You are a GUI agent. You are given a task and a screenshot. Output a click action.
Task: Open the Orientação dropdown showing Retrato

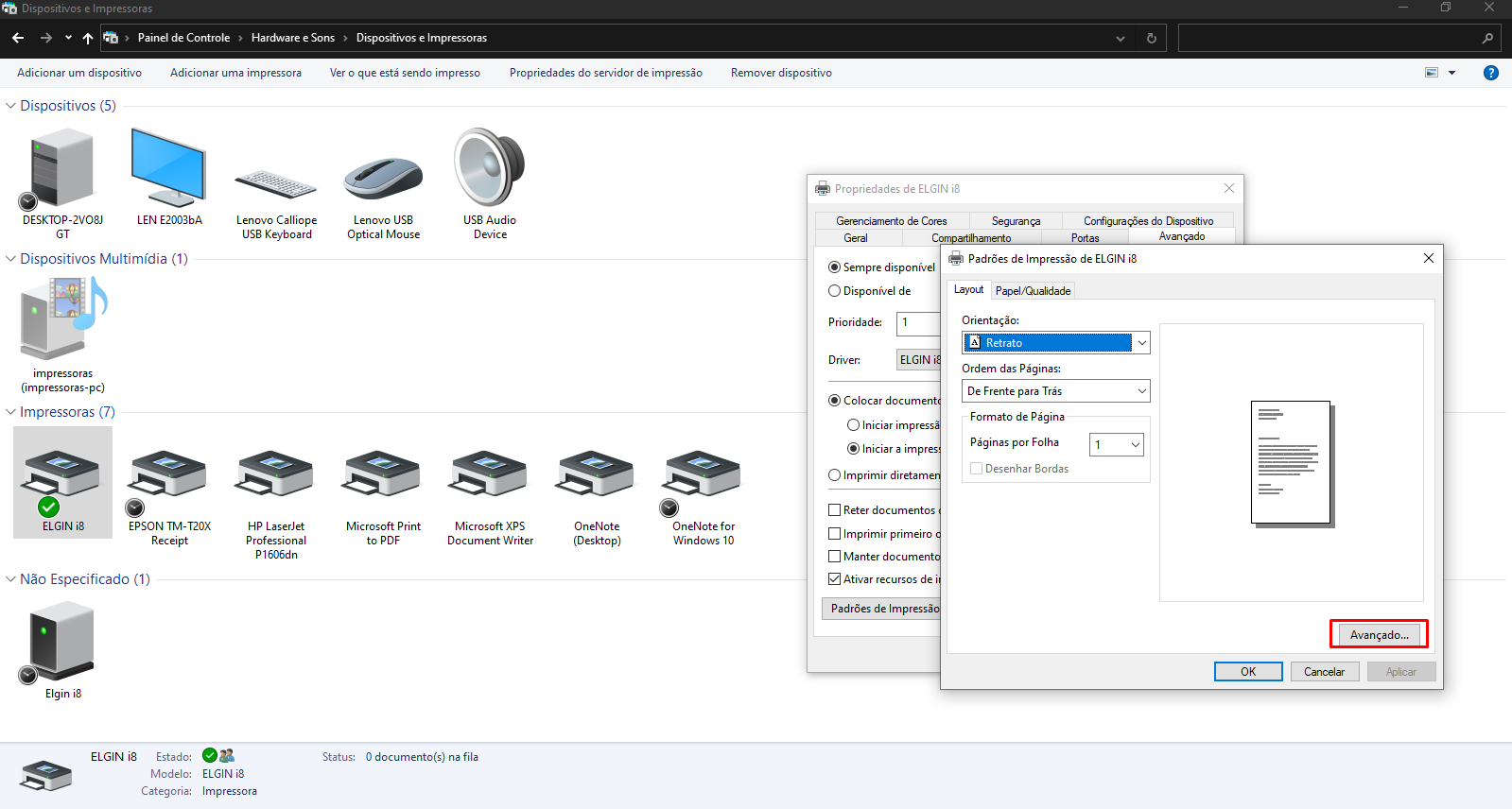pyautogui.click(x=1055, y=343)
